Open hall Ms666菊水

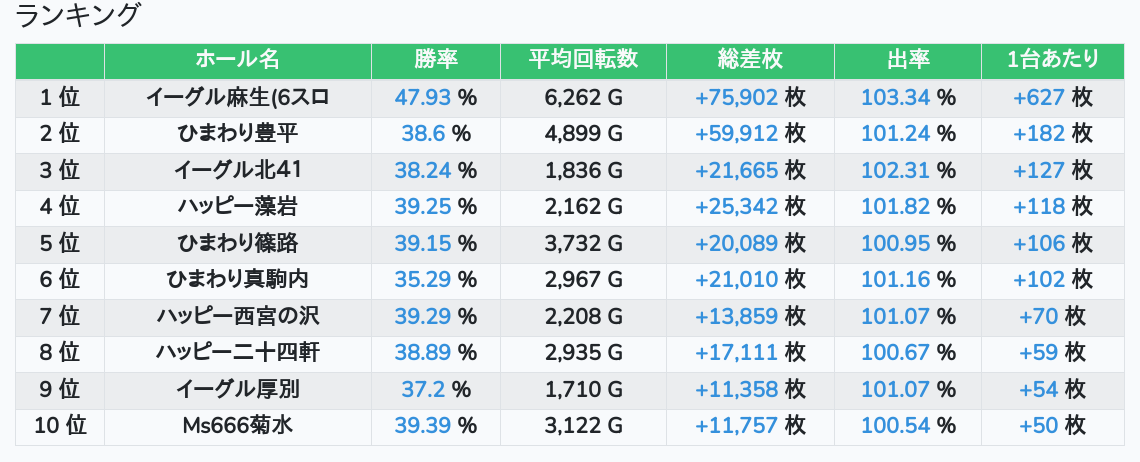coord(237,425)
